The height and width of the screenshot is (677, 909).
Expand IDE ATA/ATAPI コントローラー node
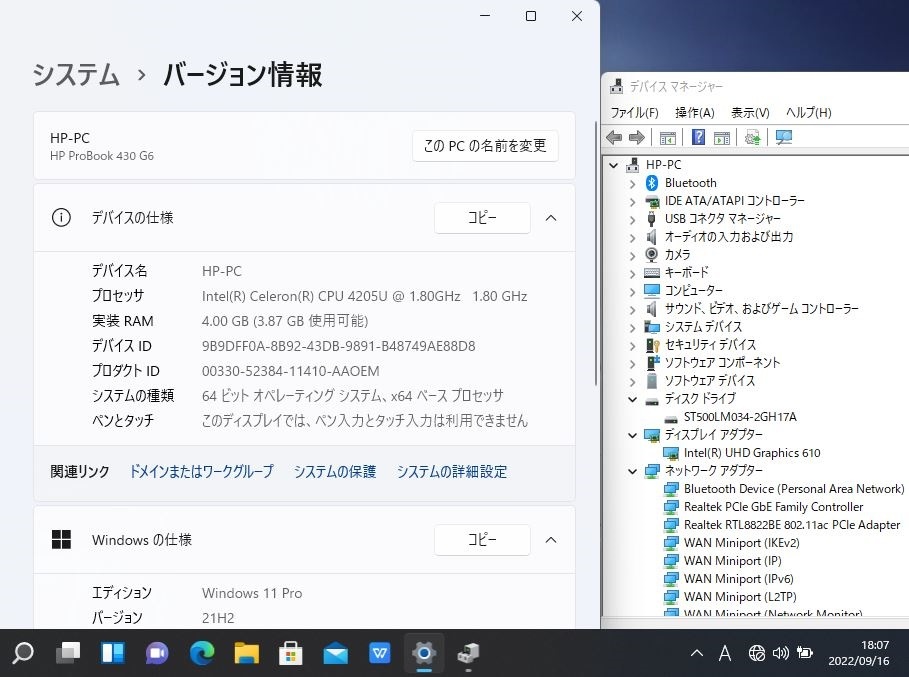(632, 201)
